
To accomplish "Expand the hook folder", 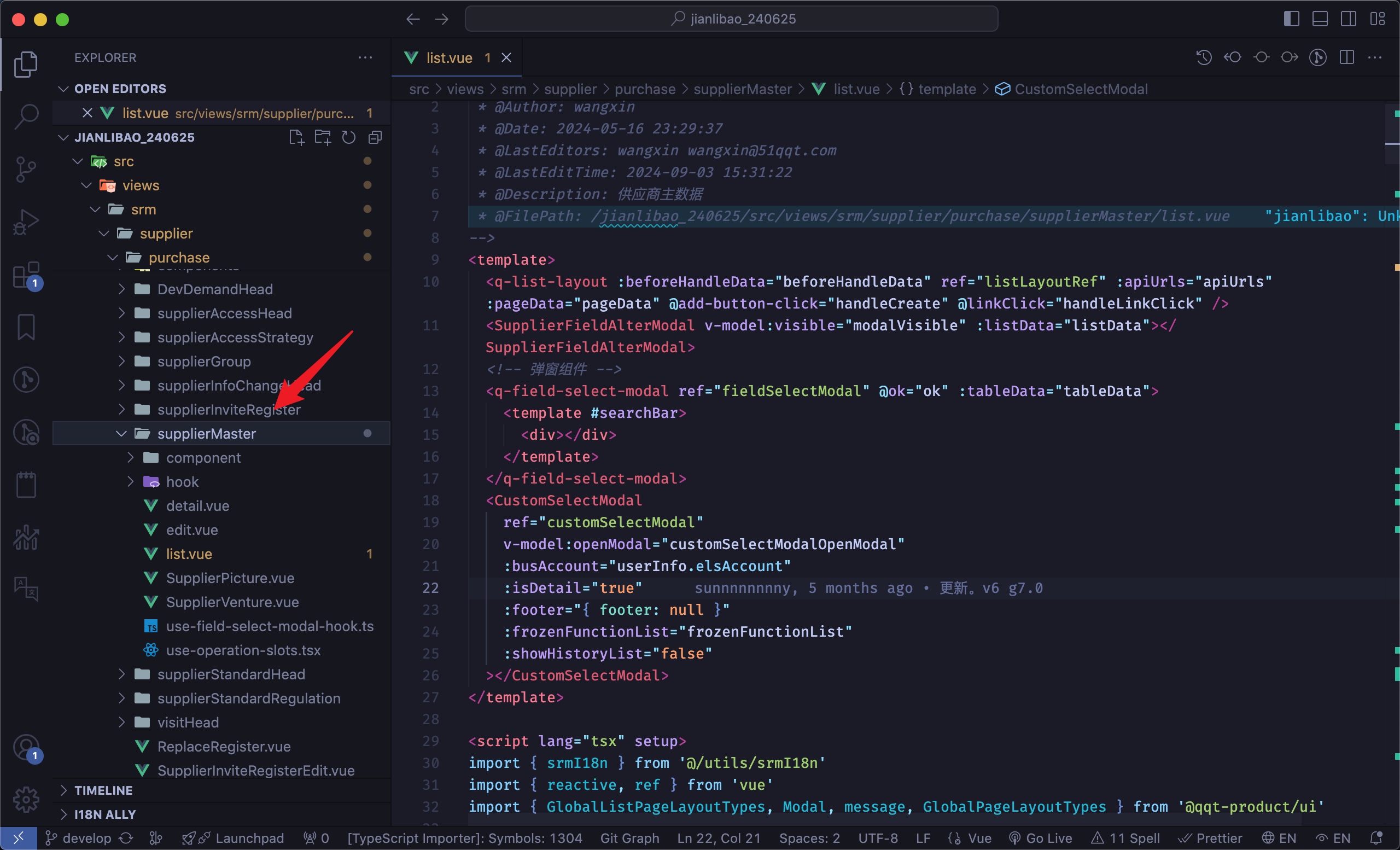I will (130, 482).
